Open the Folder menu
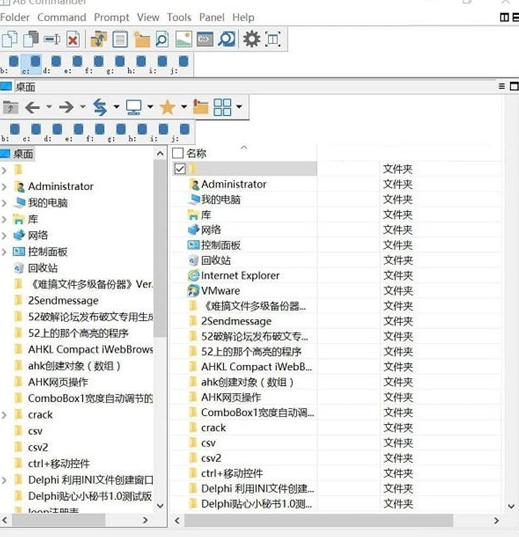 pyautogui.click(x=15, y=17)
